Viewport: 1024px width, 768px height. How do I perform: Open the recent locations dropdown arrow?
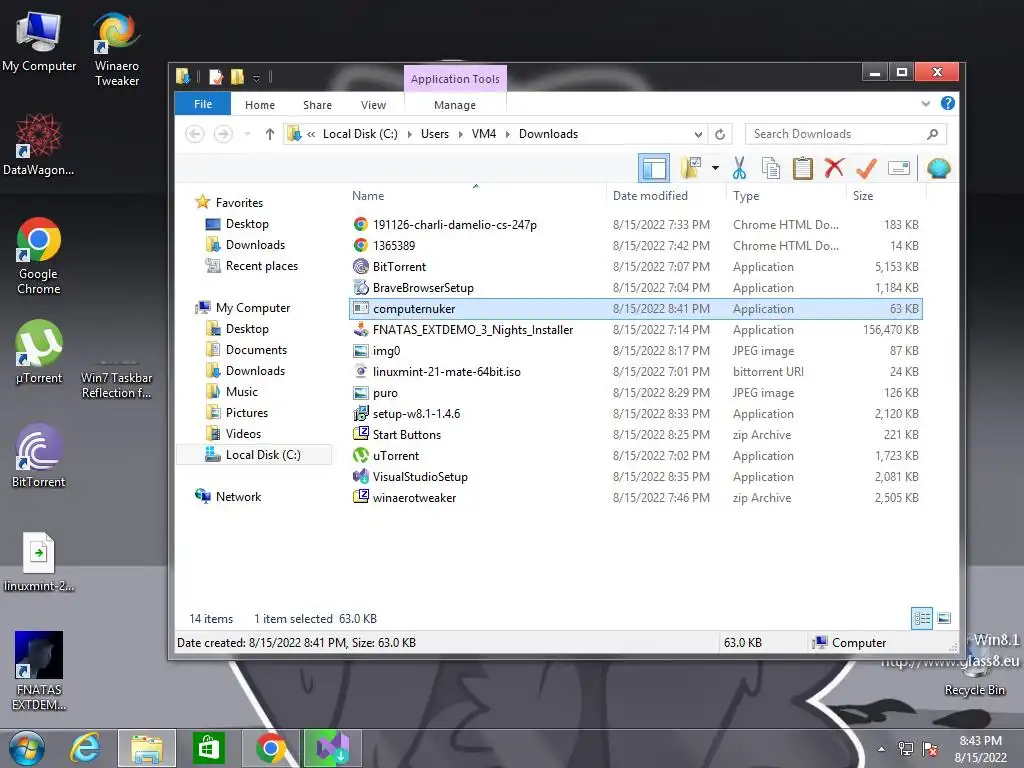[248, 134]
